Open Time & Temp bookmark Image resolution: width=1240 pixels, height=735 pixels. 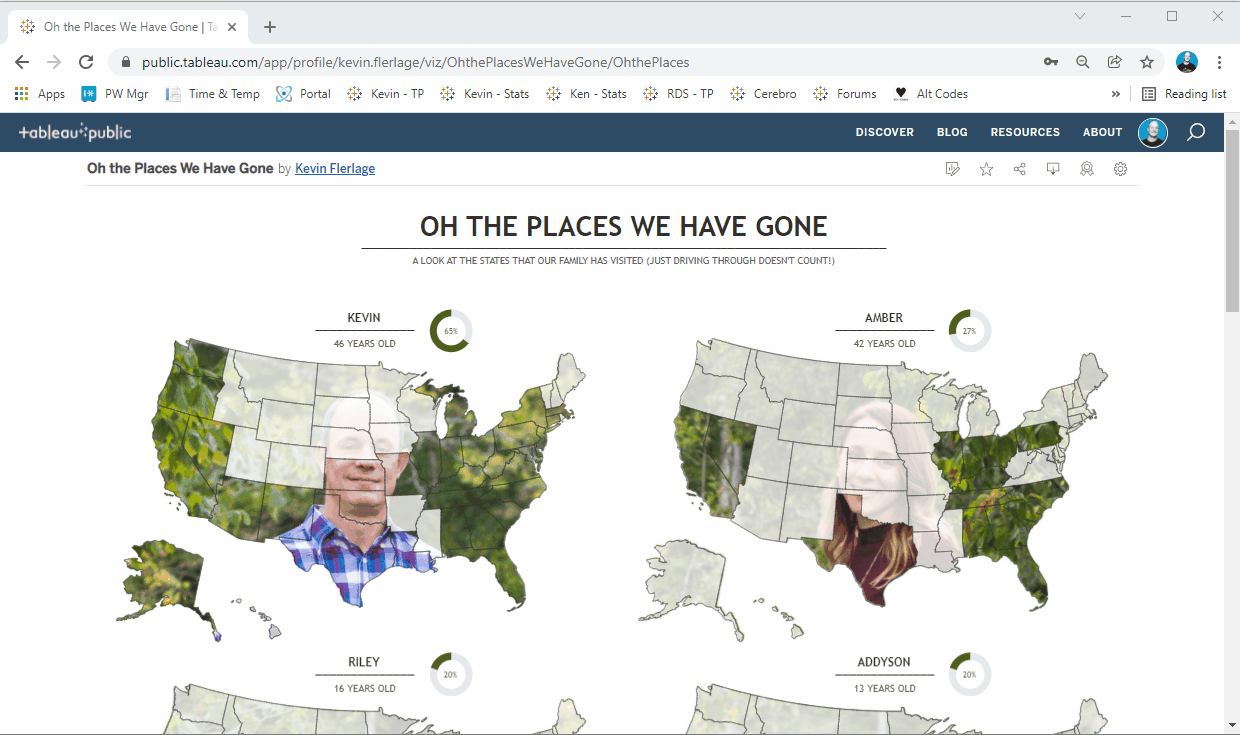212,94
